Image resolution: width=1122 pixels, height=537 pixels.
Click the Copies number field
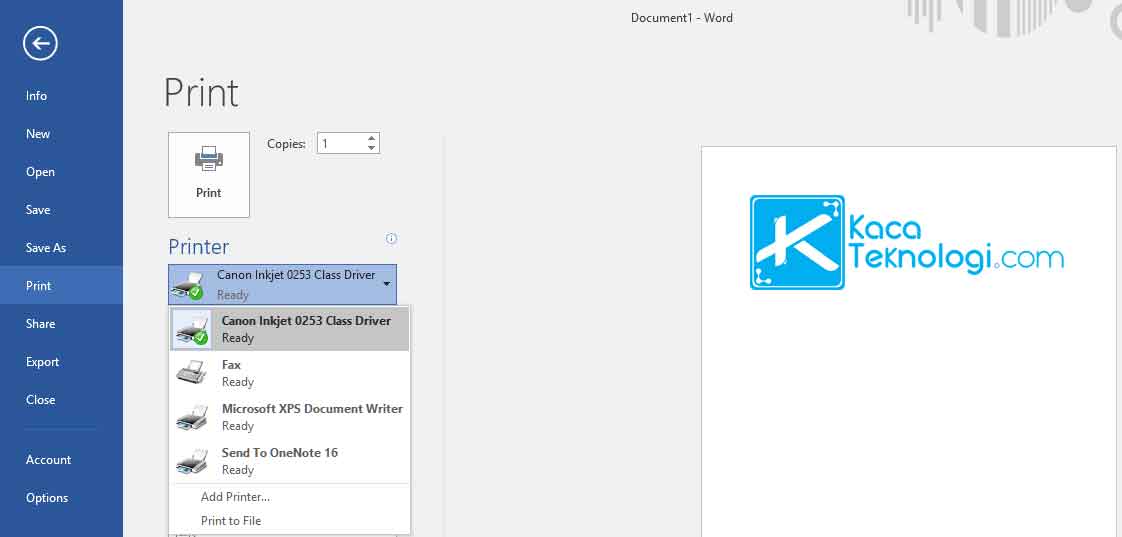pos(341,143)
